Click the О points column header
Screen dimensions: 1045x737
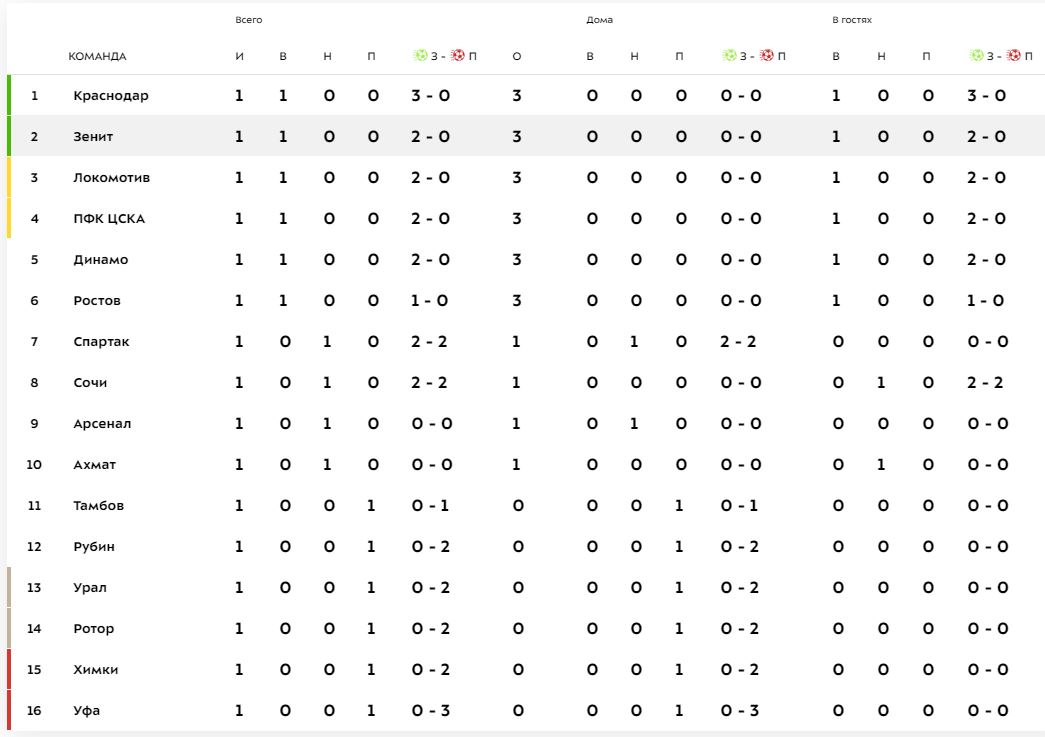point(516,56)
